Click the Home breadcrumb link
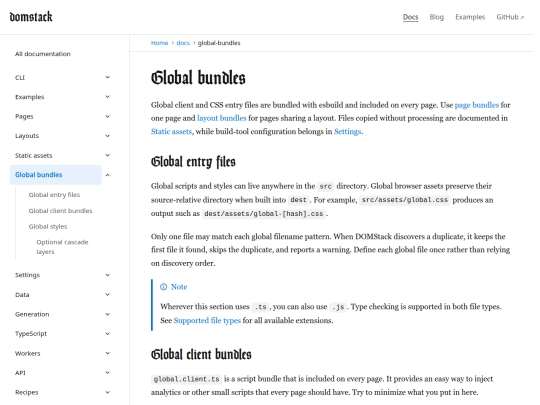Viewport: 540px width, 405px height. (159, 43)
